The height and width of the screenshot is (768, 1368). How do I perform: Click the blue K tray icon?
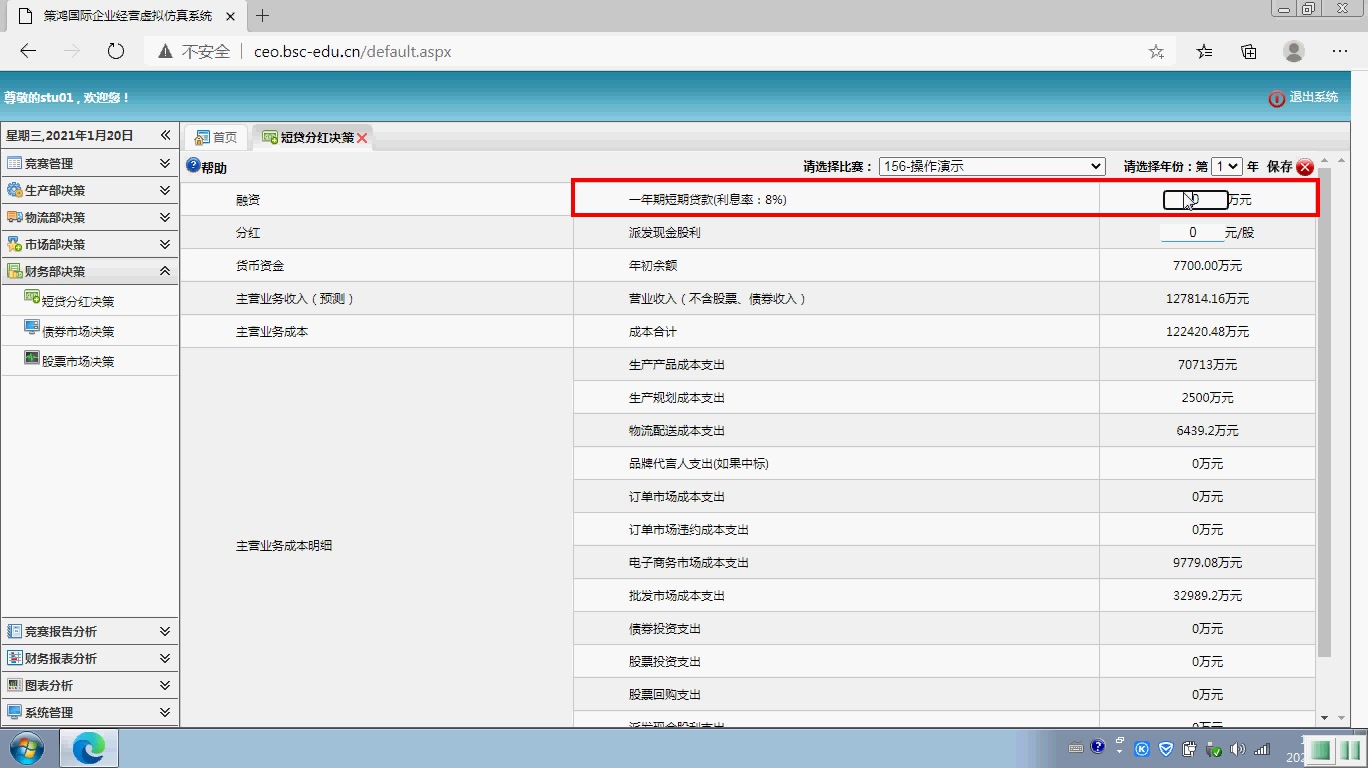(1142, 748)
